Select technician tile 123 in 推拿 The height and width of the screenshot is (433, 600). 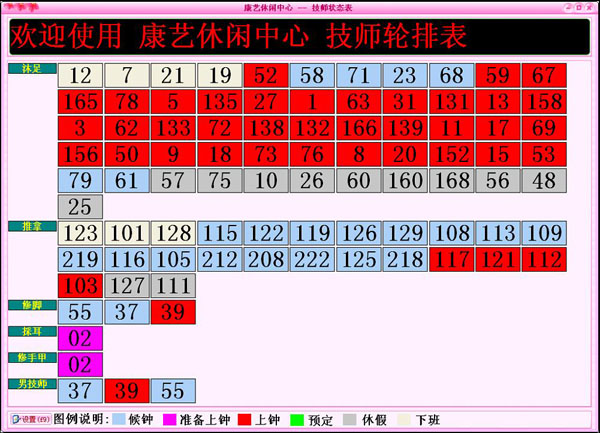81,233
